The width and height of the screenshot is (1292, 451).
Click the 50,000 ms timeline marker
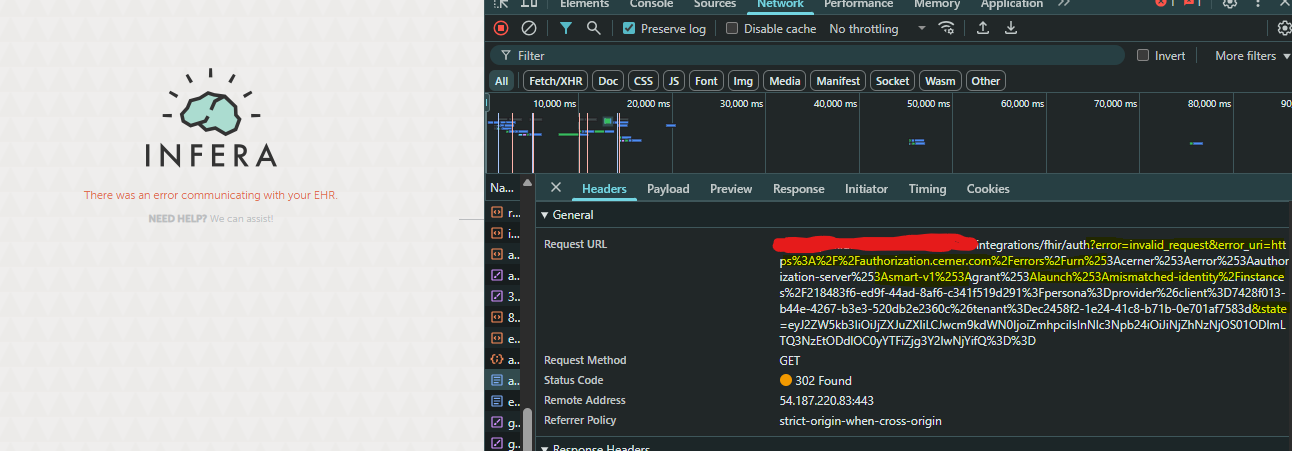pyautogui.click(x=927, y=103)
